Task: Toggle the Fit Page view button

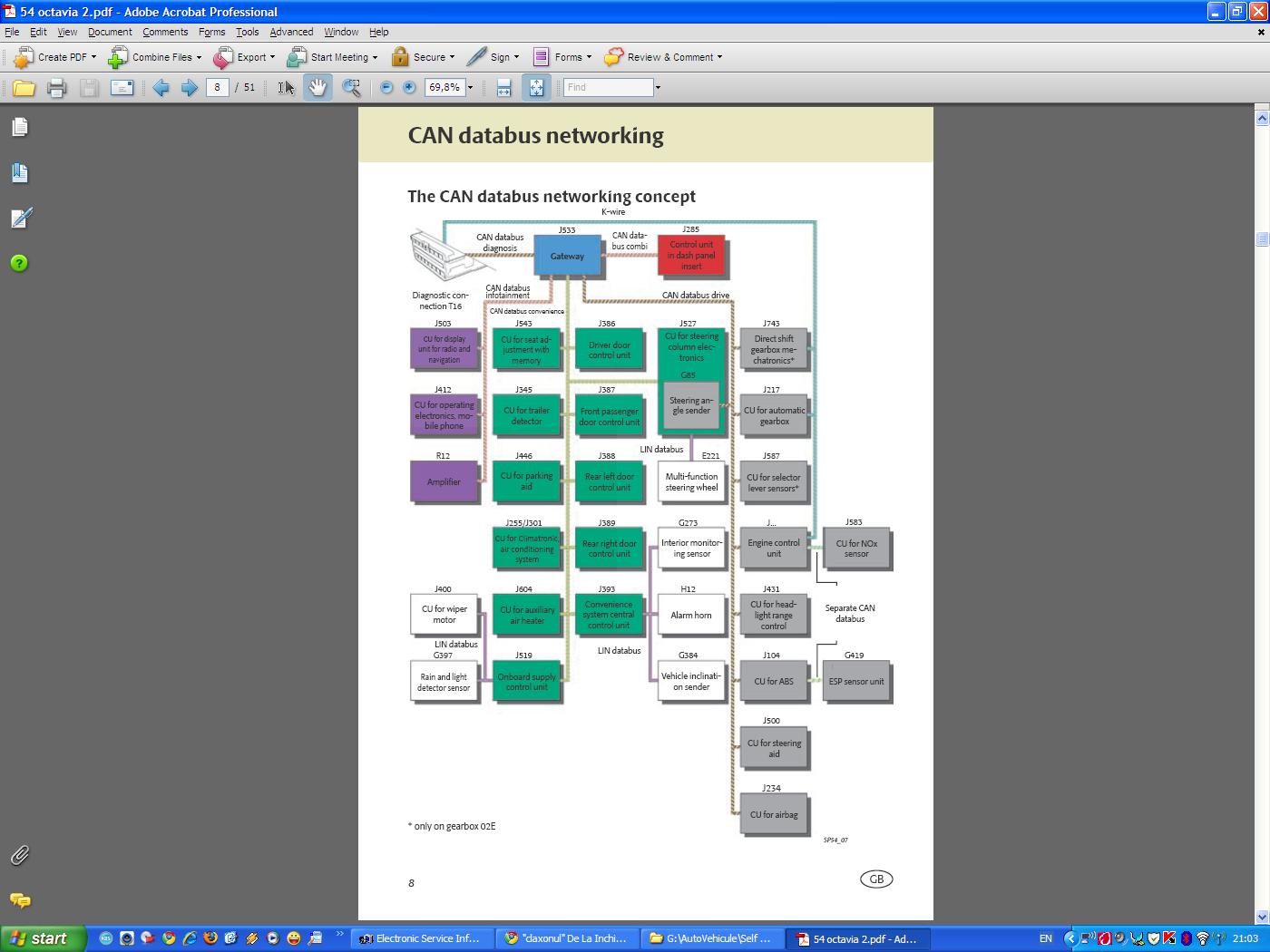Action: 536,88
